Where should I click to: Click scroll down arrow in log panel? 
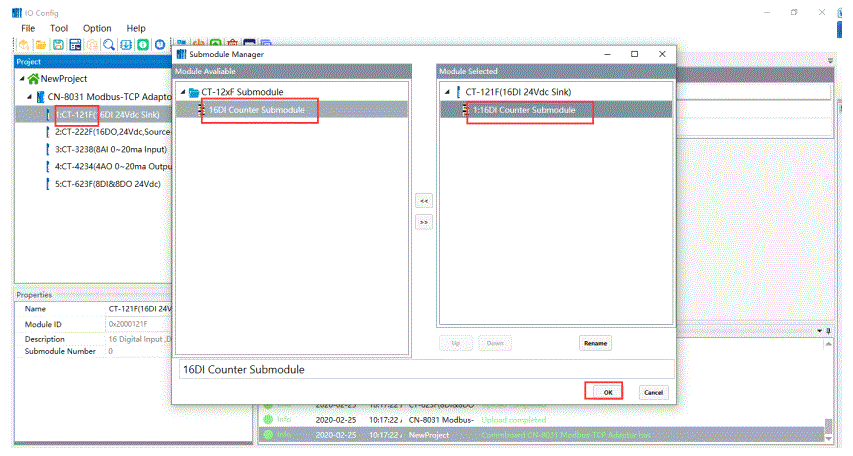tap(829, 439)
